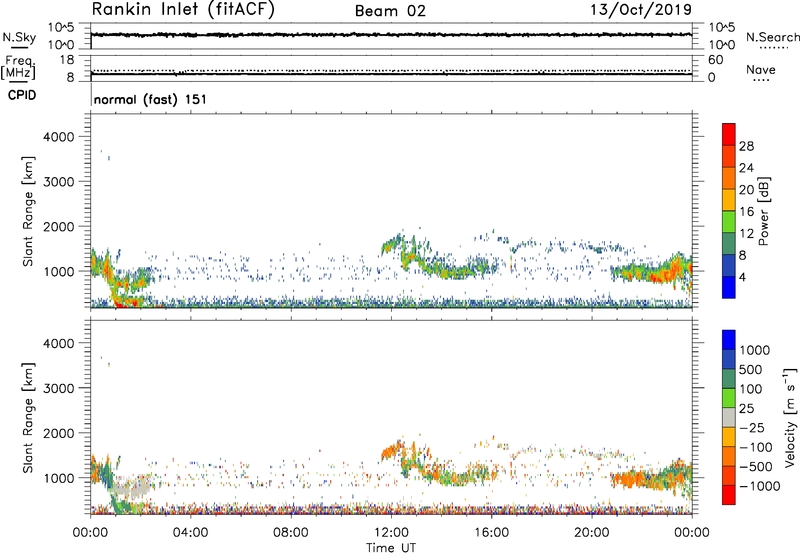
Task: Click the '20:00' time axis label
Action: pyautogui.click(x=592, y=533)
